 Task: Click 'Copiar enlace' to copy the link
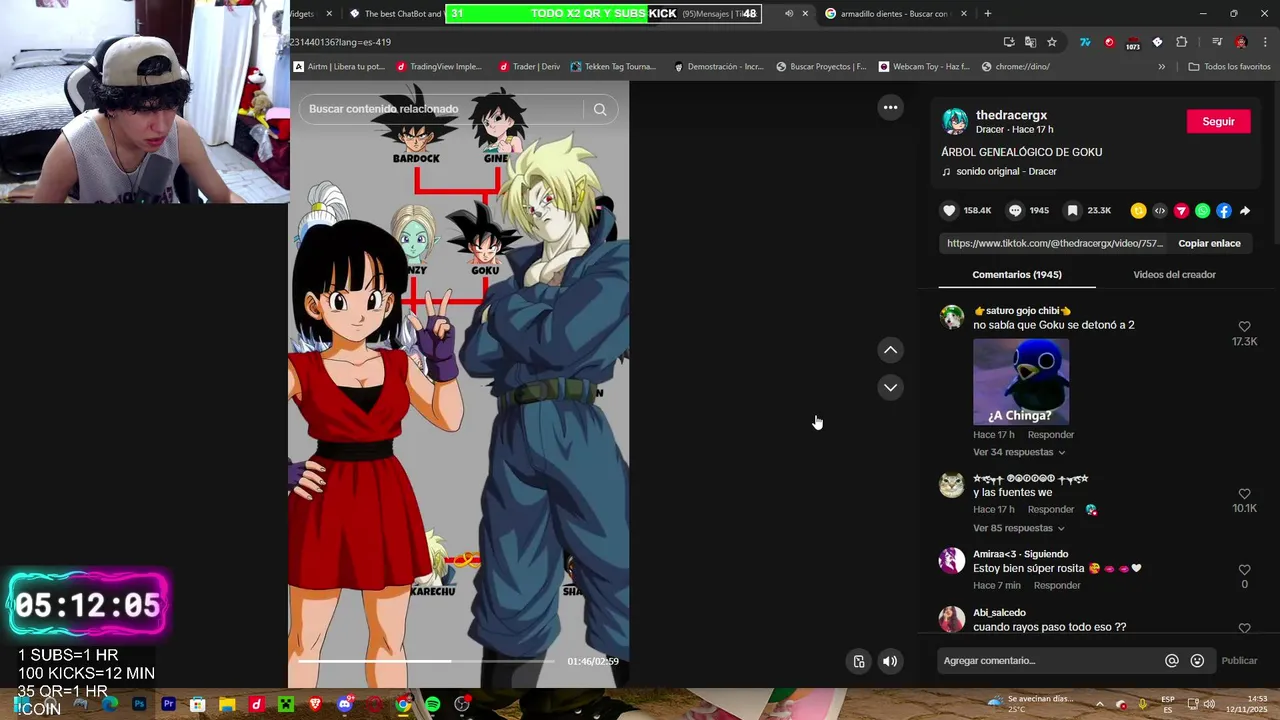point(1209,243)
